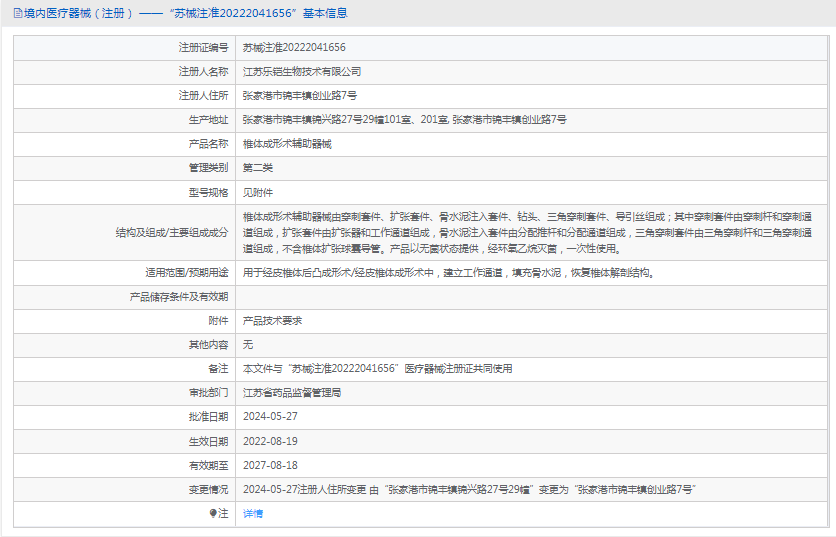Click the 其他内容 value 无
Screen dimensions: 836x537
(248, 344)
